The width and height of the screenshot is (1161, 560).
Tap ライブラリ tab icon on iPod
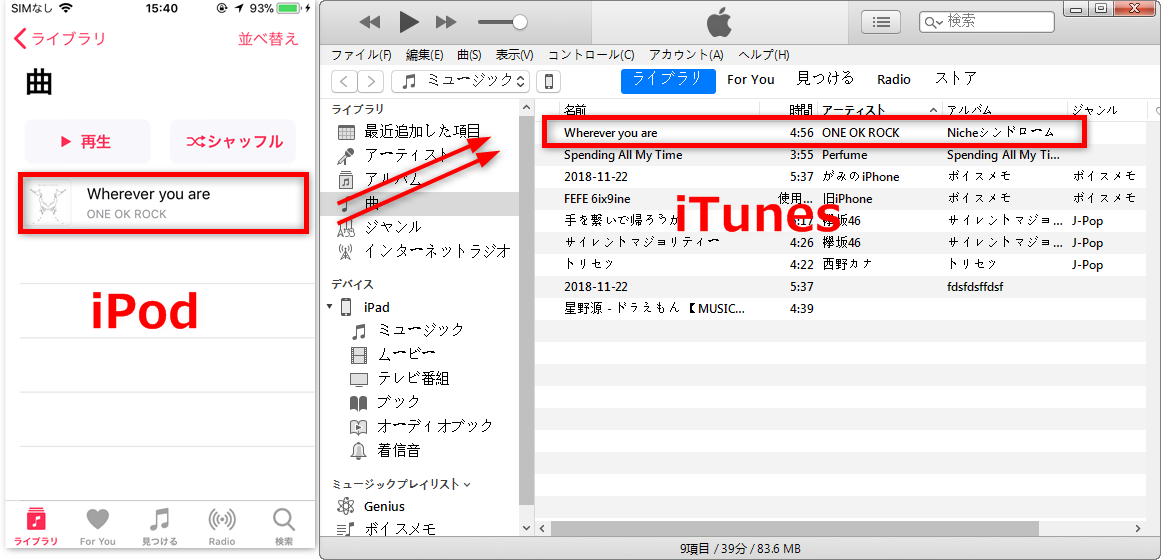[36, 518]
